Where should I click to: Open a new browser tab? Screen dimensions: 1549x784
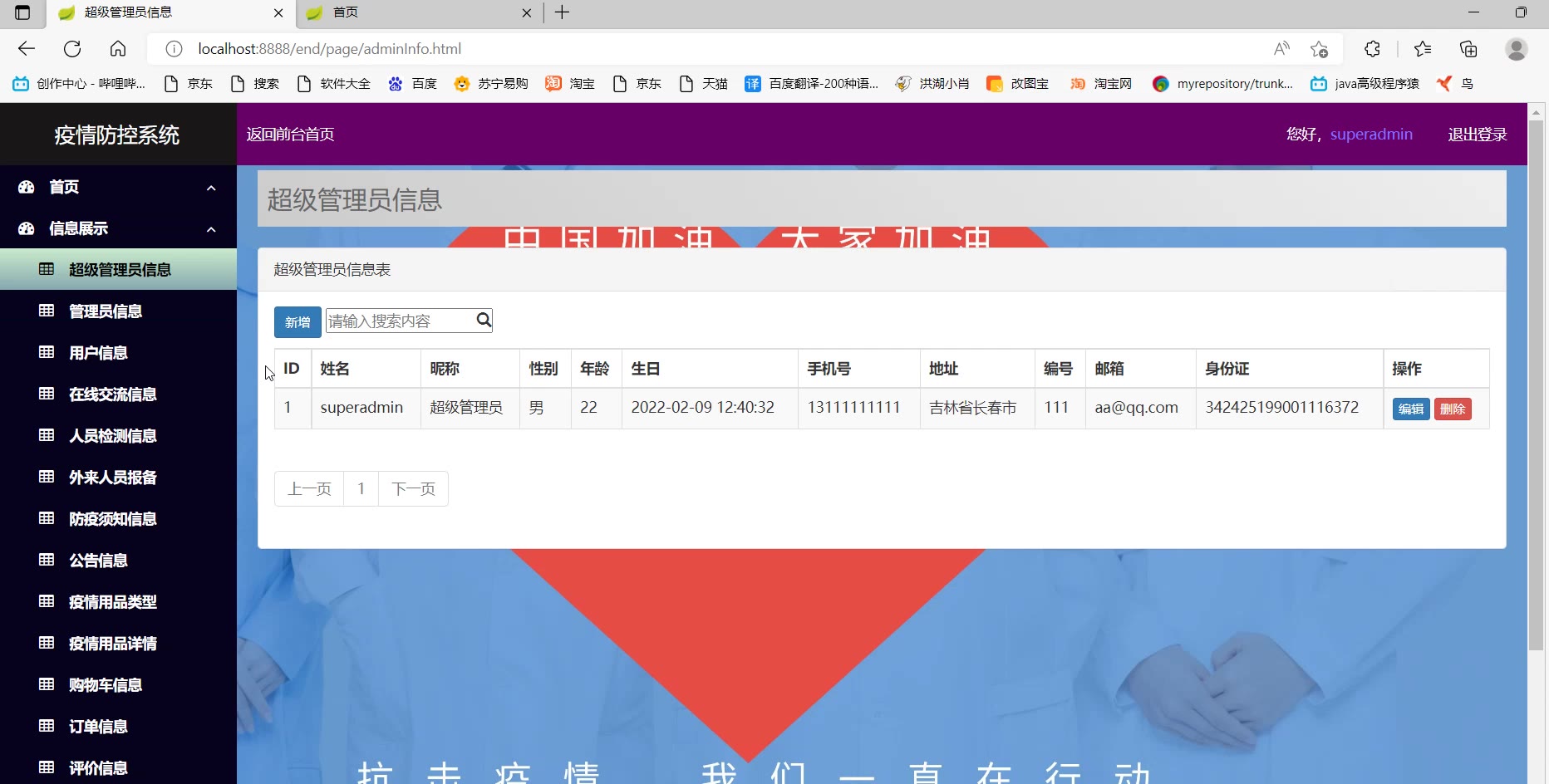(x=563, y=12)
